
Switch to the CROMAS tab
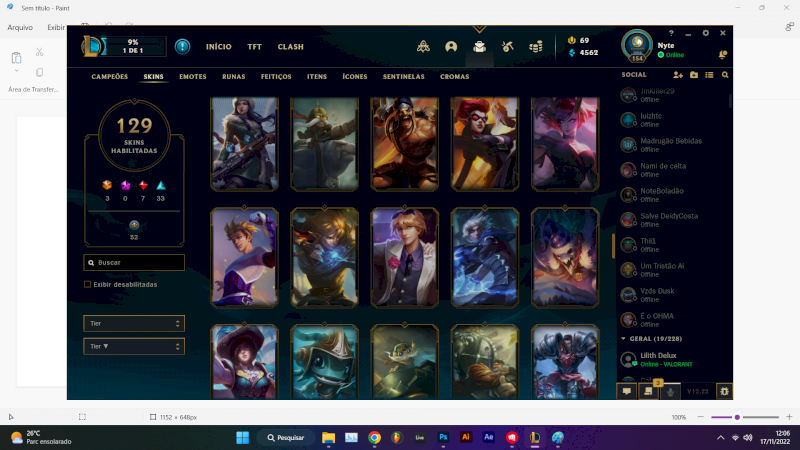(455, 77)
